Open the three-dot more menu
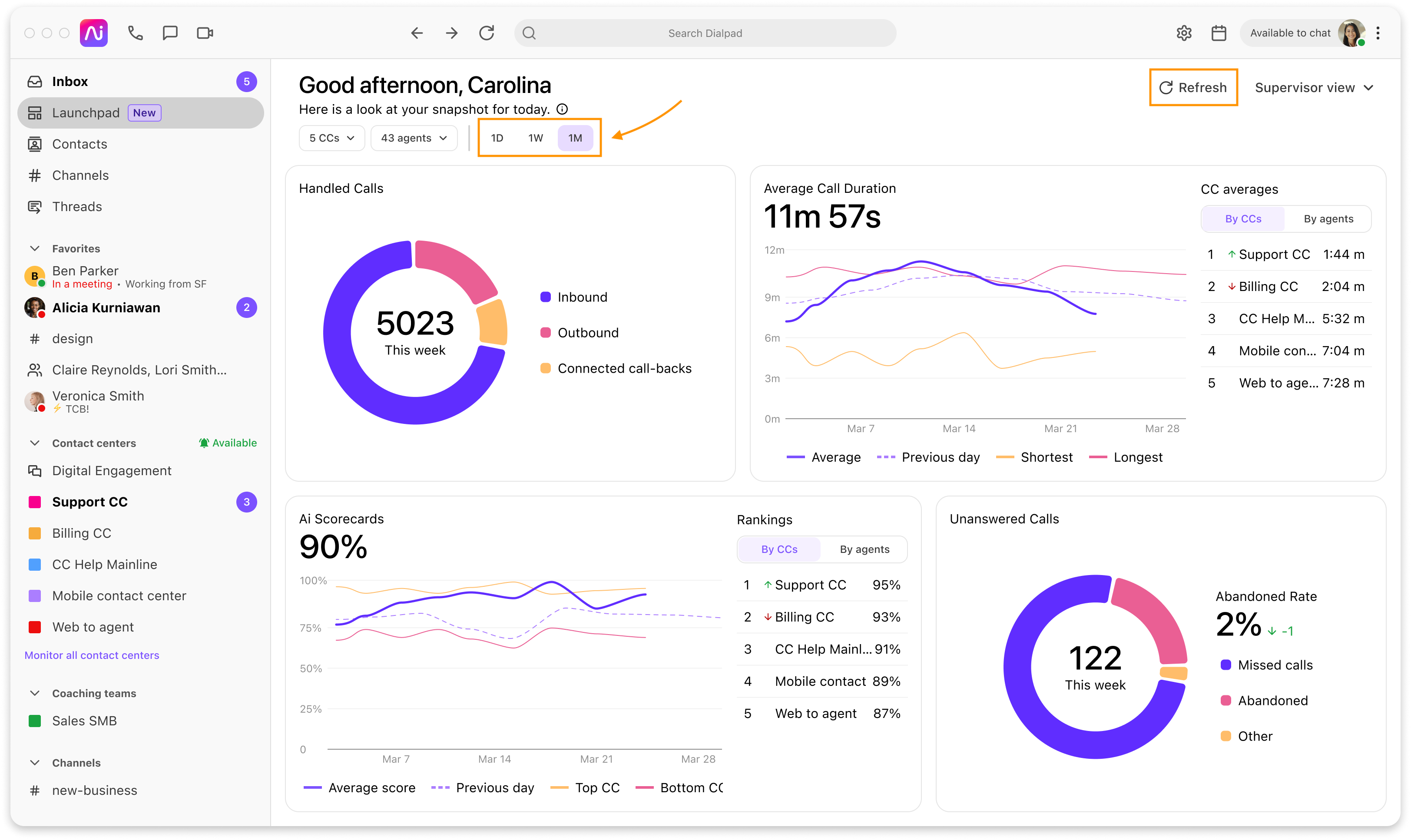The image size is (1411, 840). [1378, 33]
